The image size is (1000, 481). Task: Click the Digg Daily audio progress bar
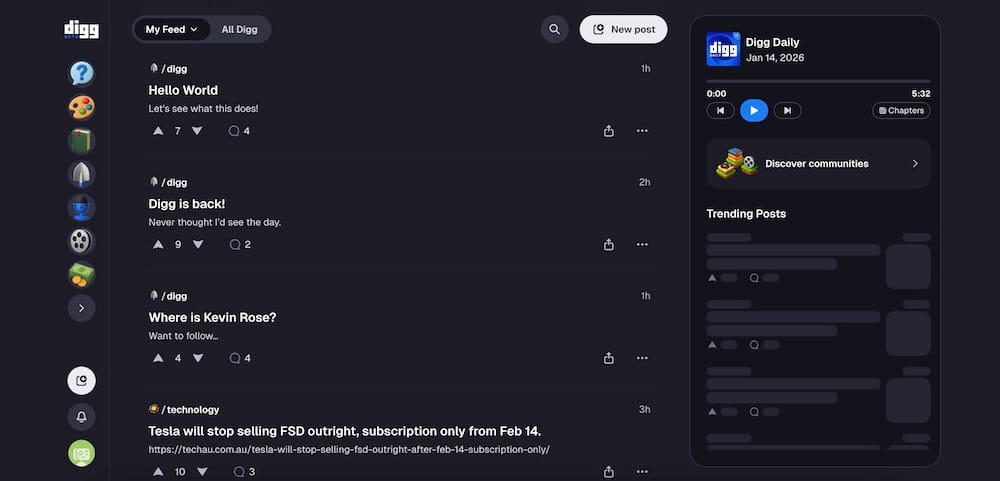[818, 81]
